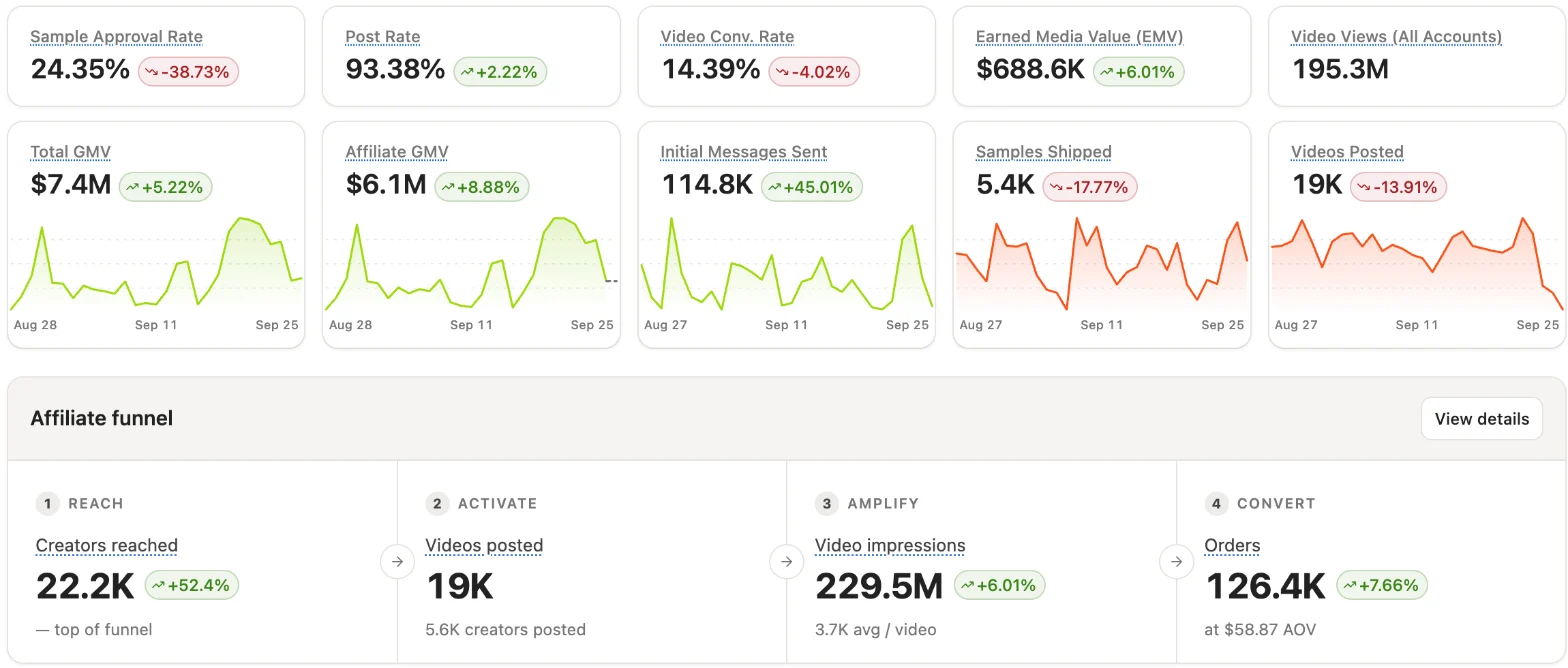Screen dimensions: 1568x668
Task: Click the +8.88% Affiliate GMV badge
Action: (x=482, y=187)
